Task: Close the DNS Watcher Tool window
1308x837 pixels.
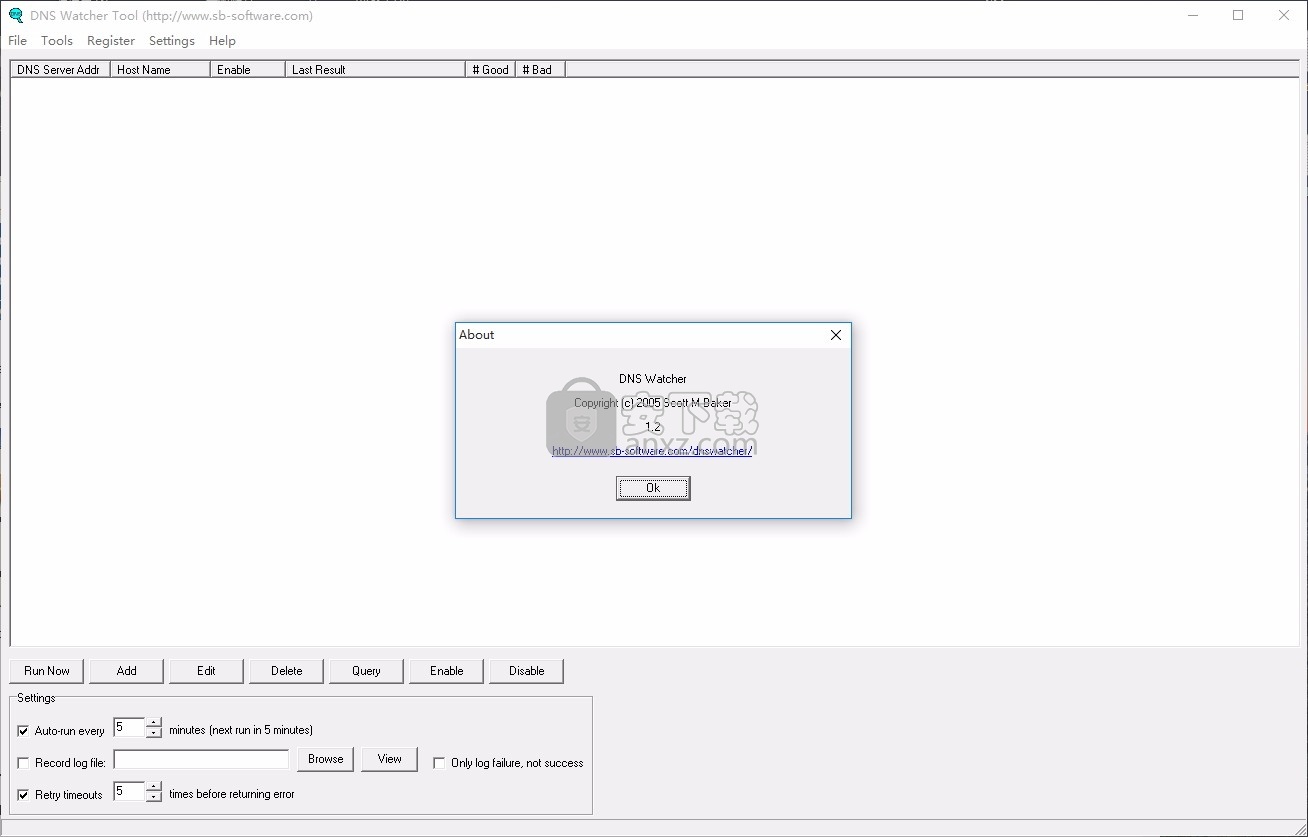Action: coord(1284,15)
